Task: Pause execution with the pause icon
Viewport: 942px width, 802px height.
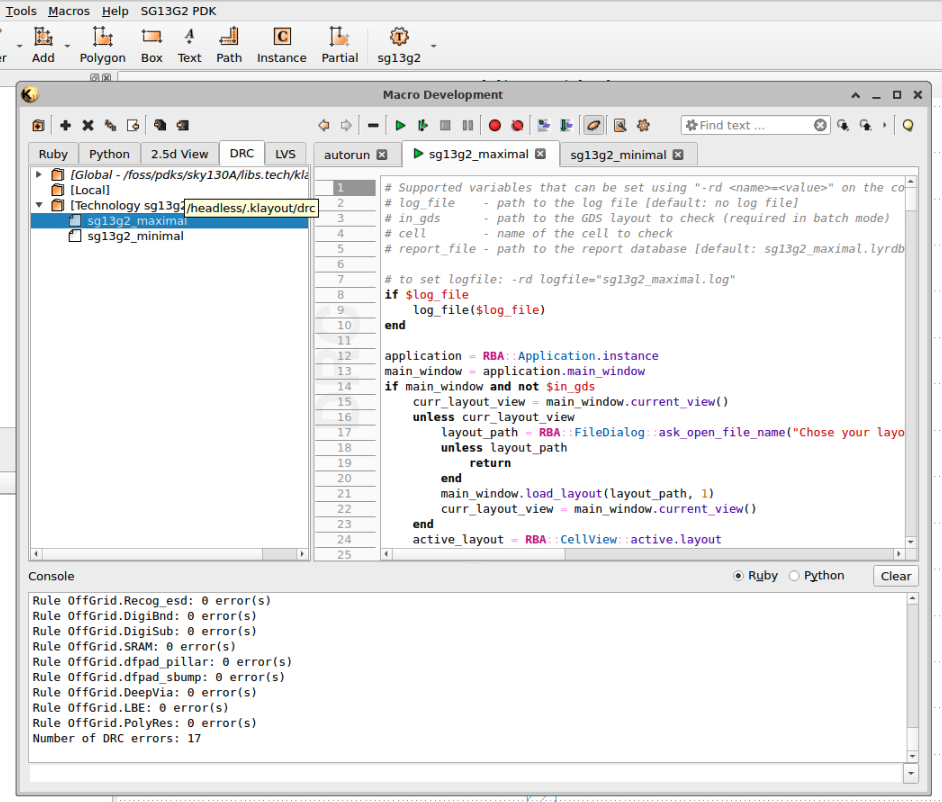Action: tap(468, 125)
